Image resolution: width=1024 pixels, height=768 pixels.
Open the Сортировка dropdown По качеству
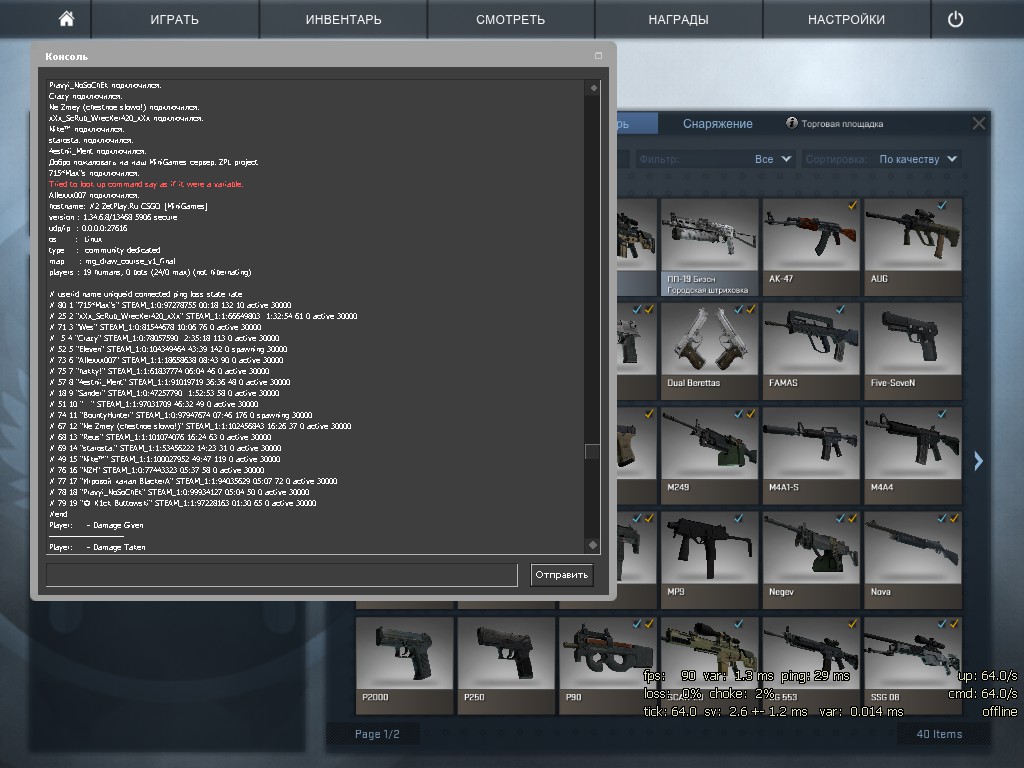click(918, 159)
